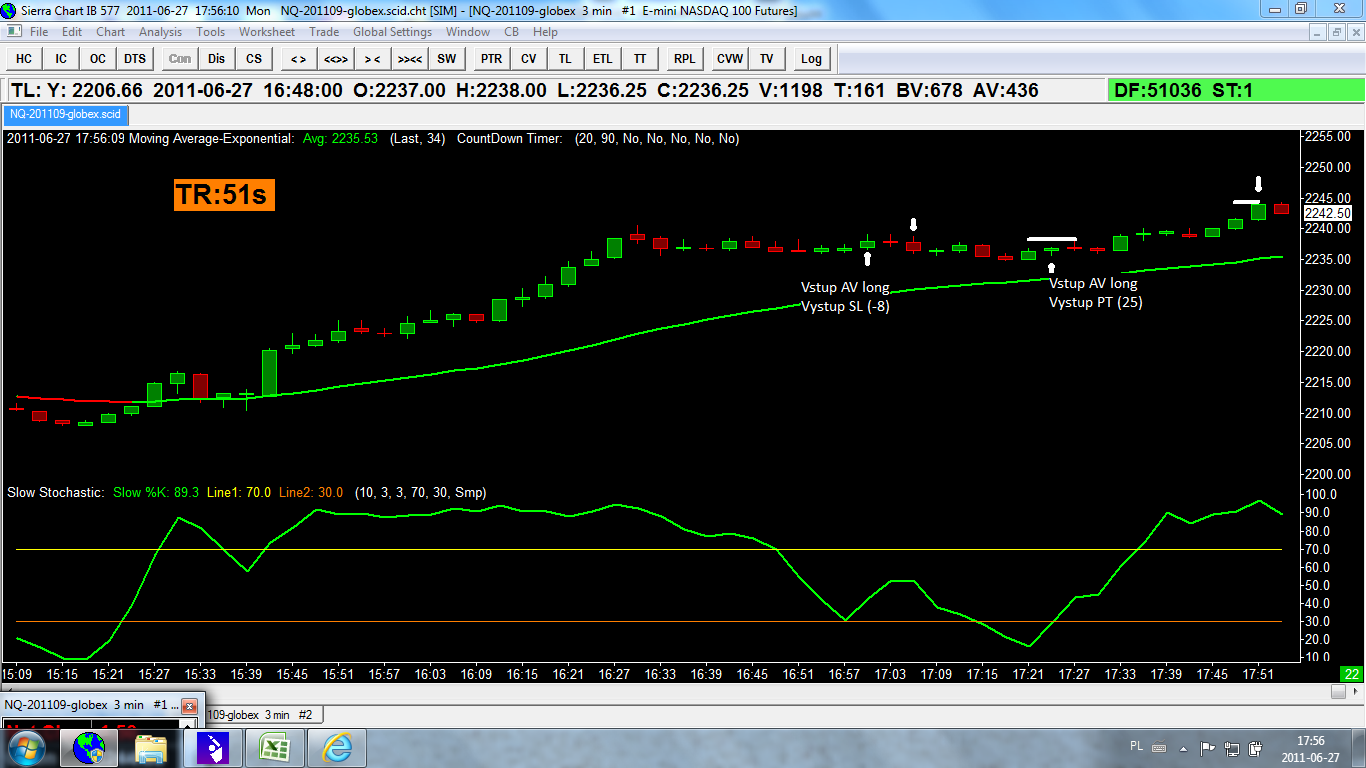Screen dimensions: 1366x768
Task: Click the TV toolbar button
Action: coord(767,59)
